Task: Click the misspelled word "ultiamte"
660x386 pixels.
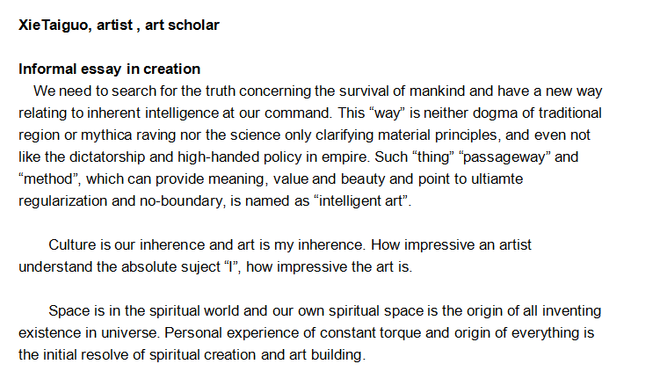Action: coord(497,179)
